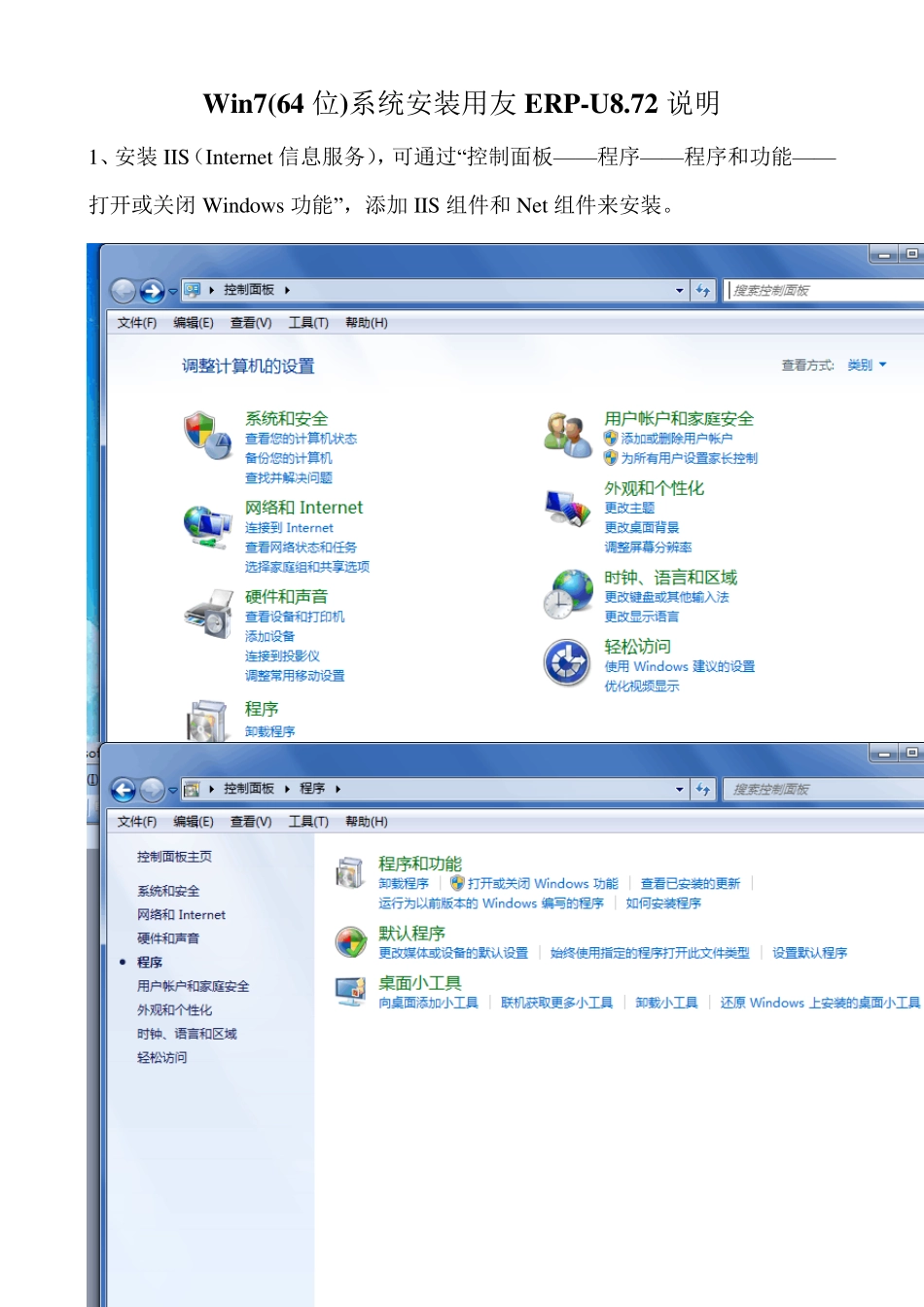Select 系统和安全 in left sidebar

point(168,891)
